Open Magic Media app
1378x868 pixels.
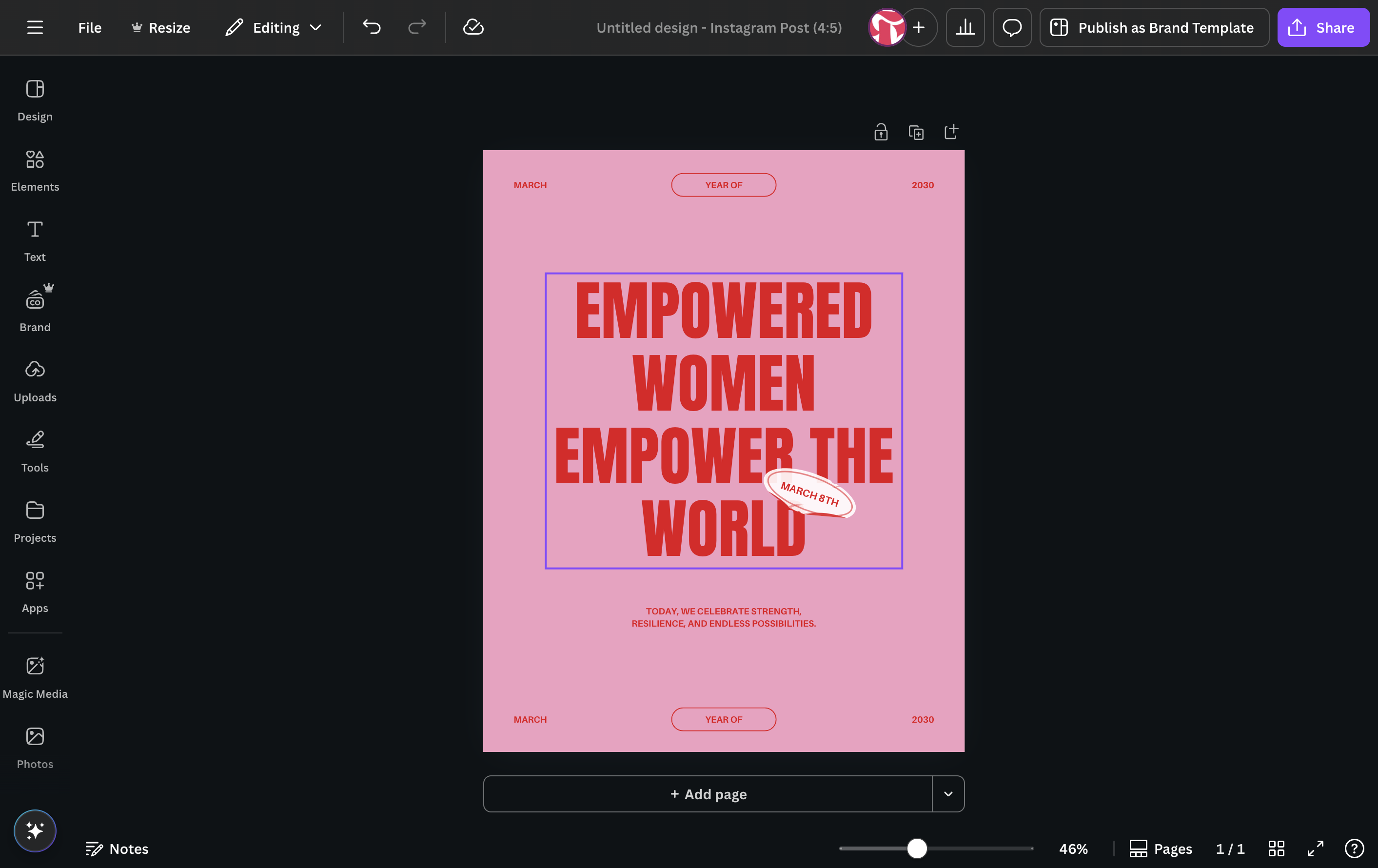35,678
